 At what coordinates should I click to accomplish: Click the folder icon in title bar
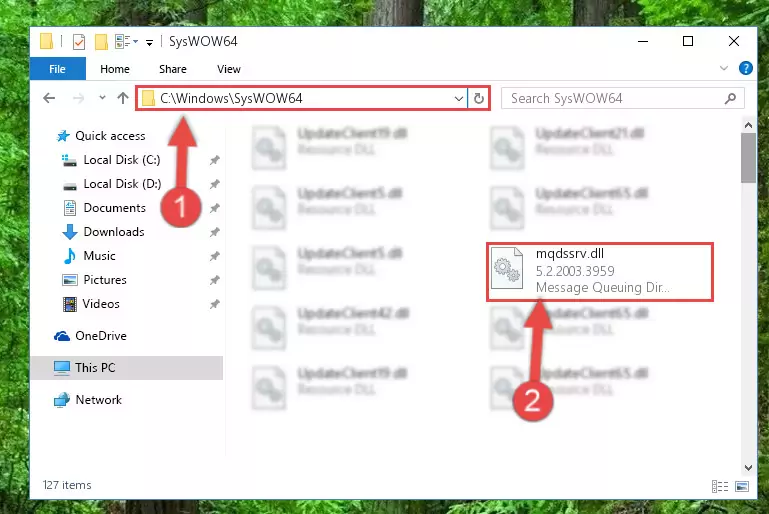(x=47, y=41)
